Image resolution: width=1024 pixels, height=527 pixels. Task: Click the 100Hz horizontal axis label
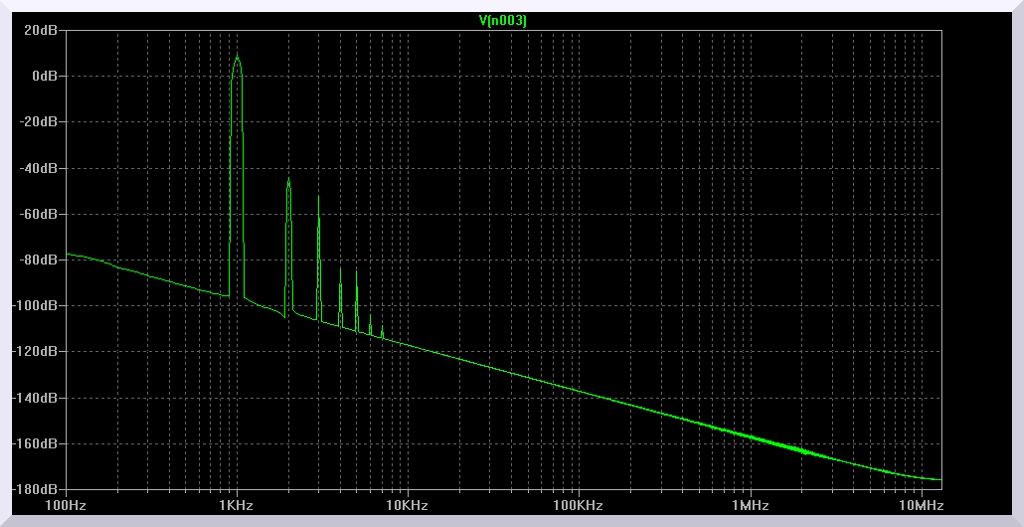point(66,505)
